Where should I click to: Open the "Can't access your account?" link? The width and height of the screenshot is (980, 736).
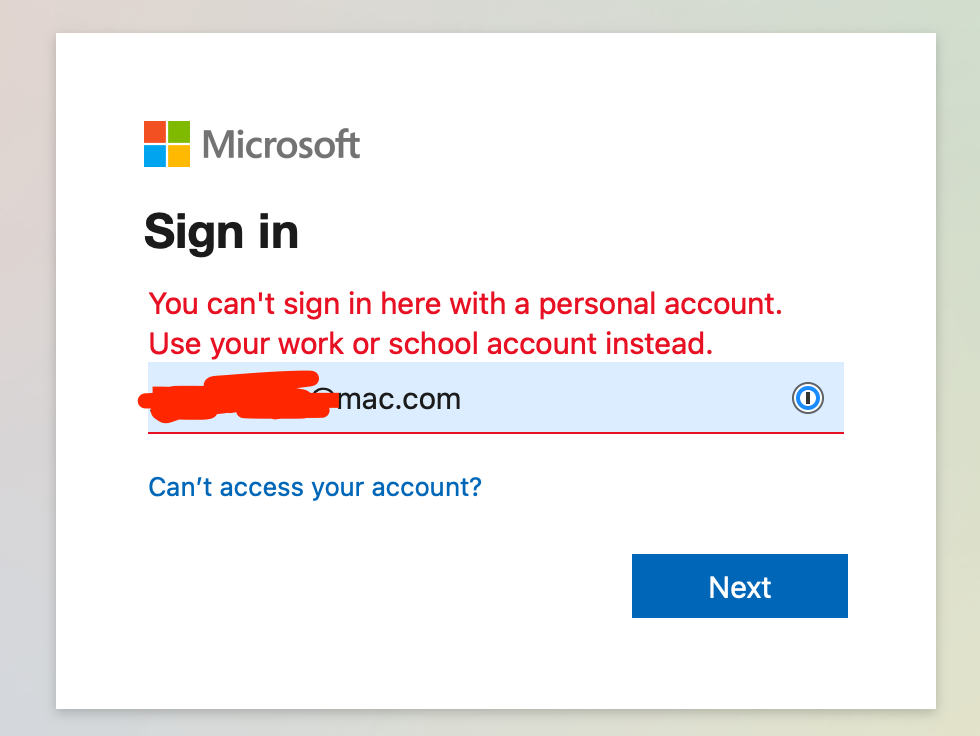click(315, 487)
